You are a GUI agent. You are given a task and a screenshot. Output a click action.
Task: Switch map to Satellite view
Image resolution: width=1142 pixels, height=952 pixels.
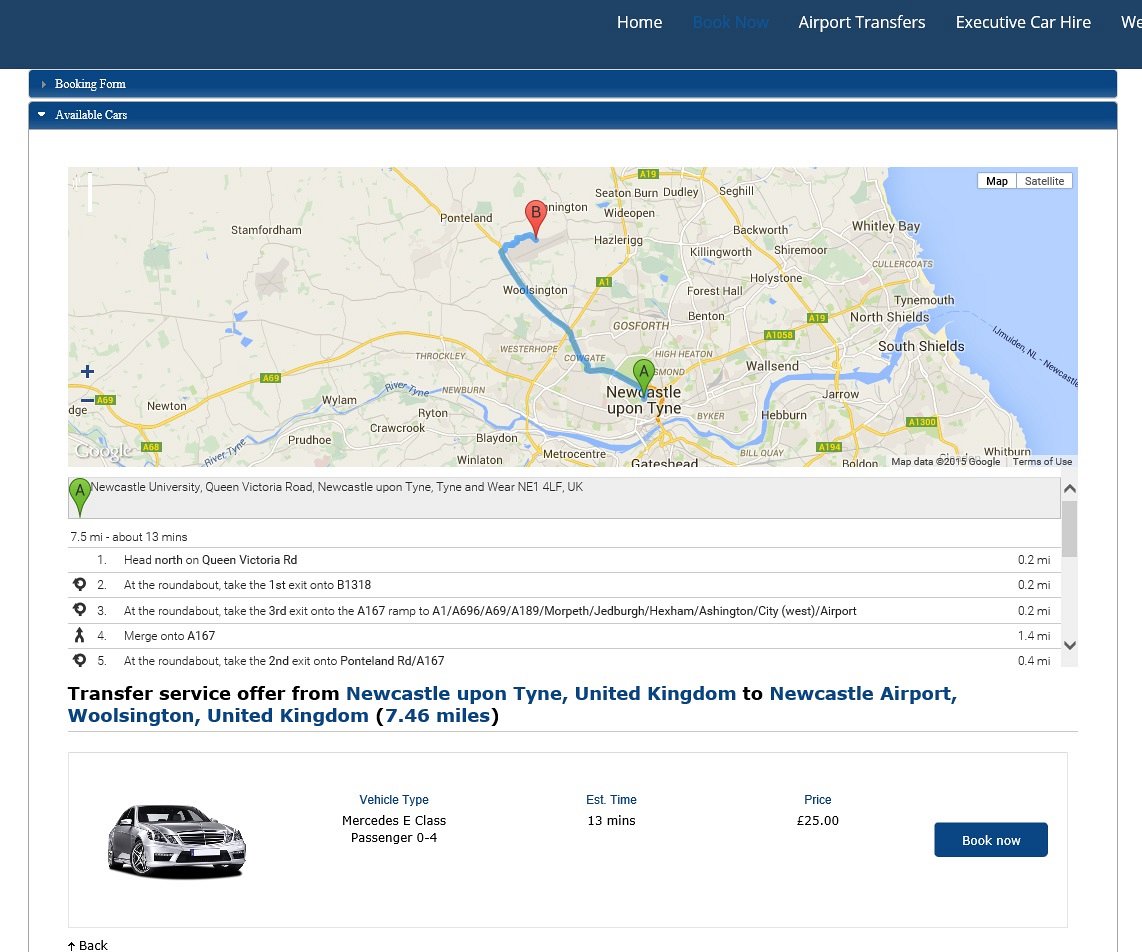pos(1044,181)
